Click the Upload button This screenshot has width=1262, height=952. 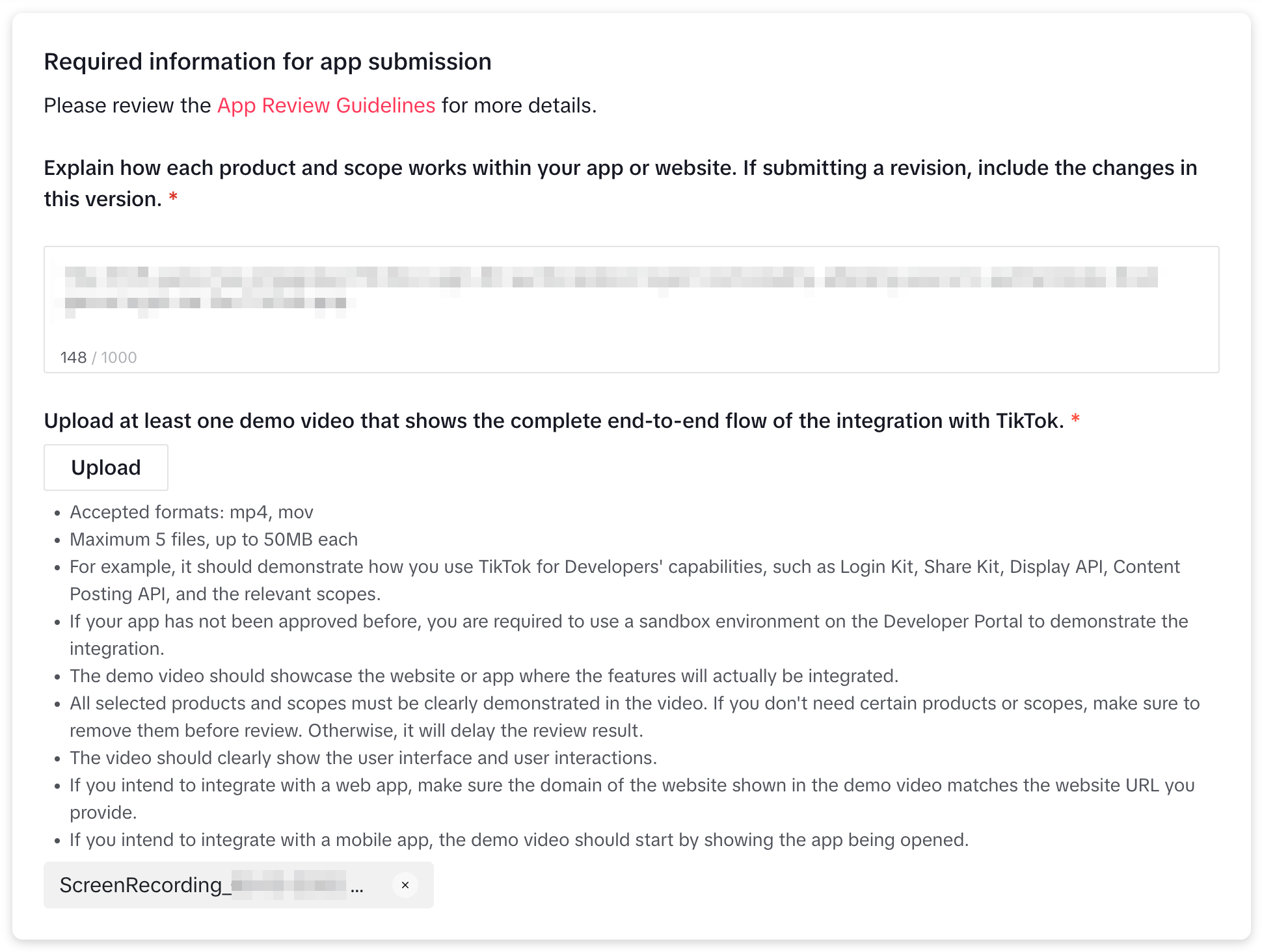coord(105,467)
